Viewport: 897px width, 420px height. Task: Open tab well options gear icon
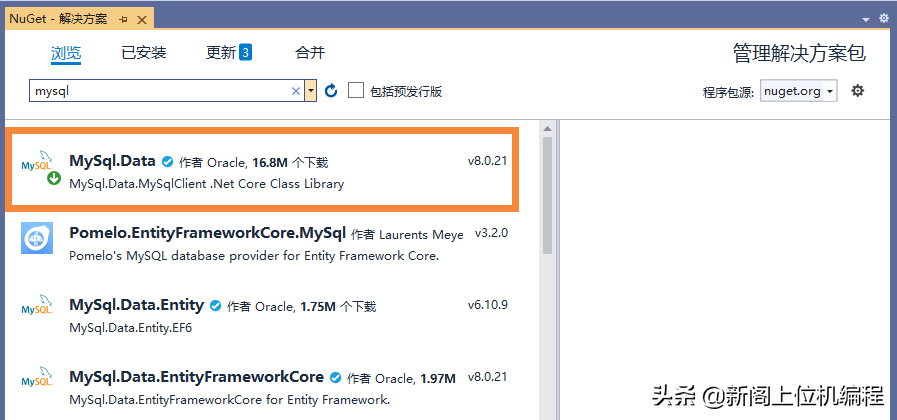click(884, 19)
